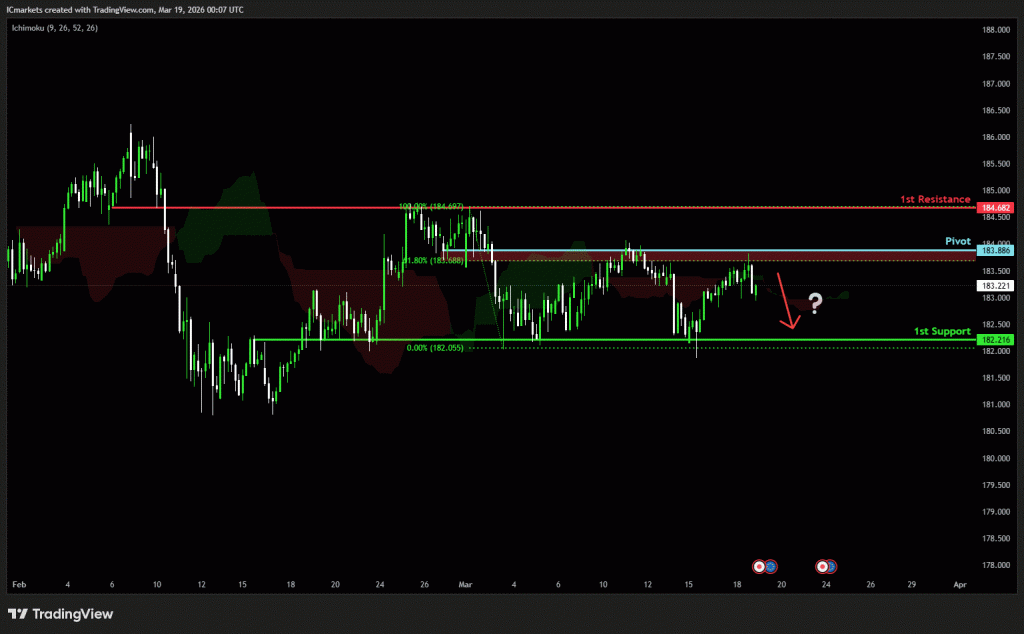This screenshot has width=1024, height=634.
Task: Click the red 184.682 price tag
Action: (x=997, y=208)
